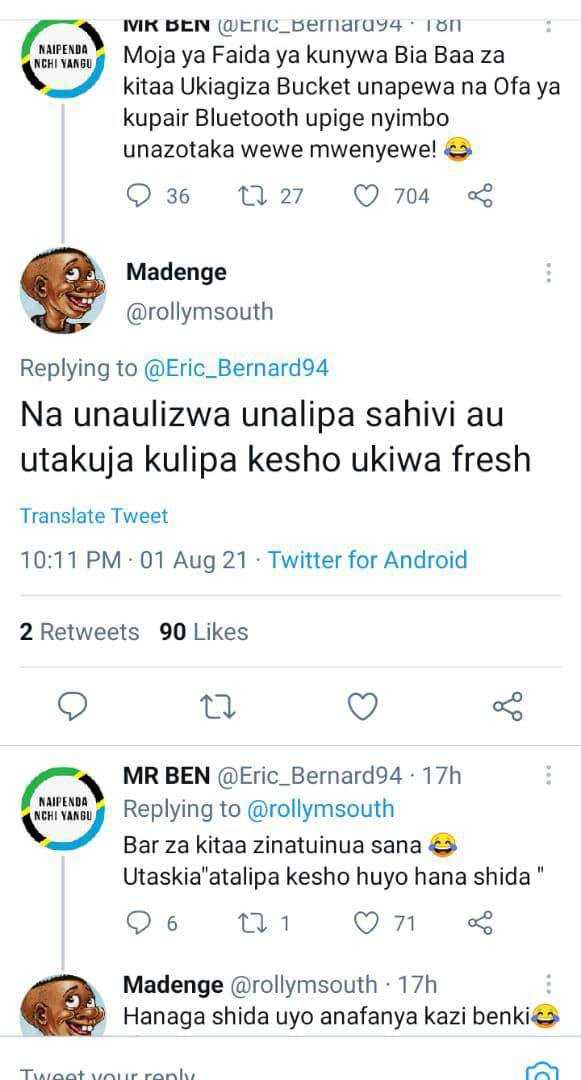
Task: Open replies on the Bia Baa tweet
Action: coord(158,196)
